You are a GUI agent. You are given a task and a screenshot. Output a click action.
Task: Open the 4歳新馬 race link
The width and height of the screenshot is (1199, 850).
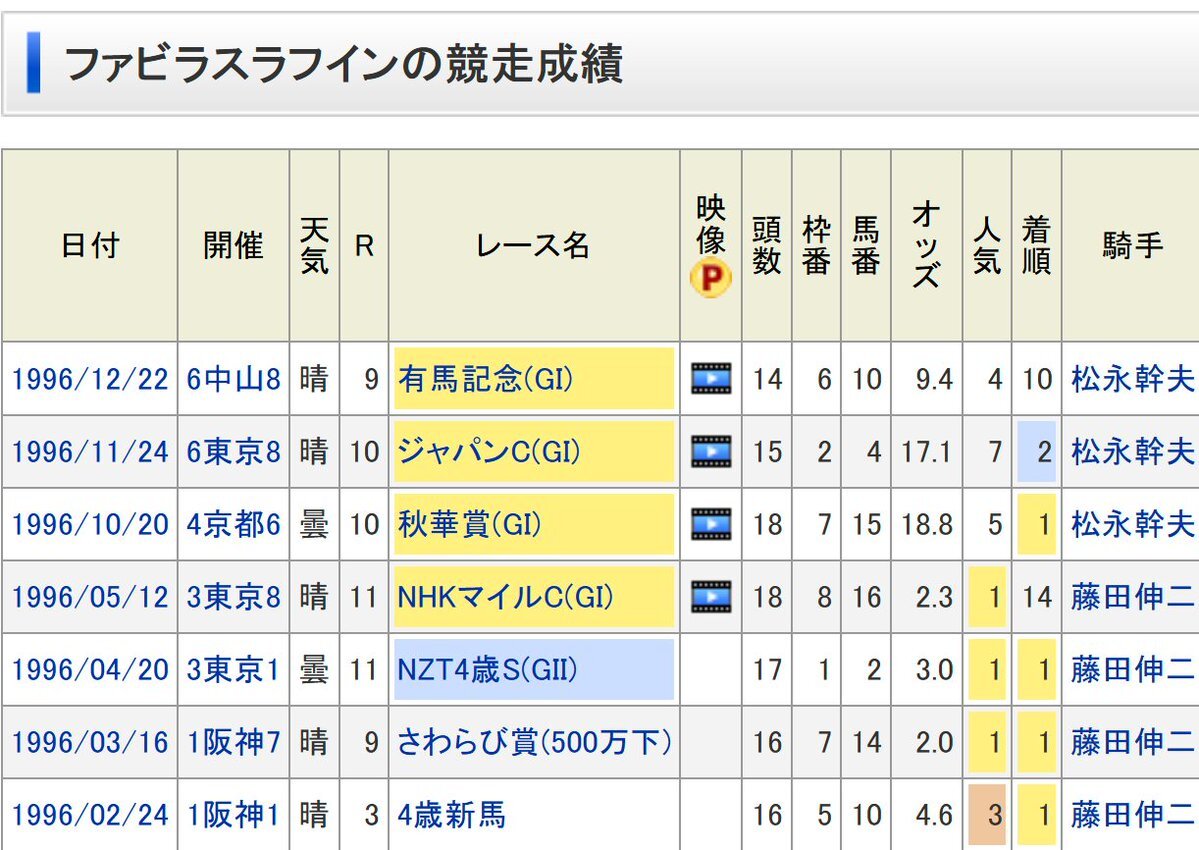[451, 814]
